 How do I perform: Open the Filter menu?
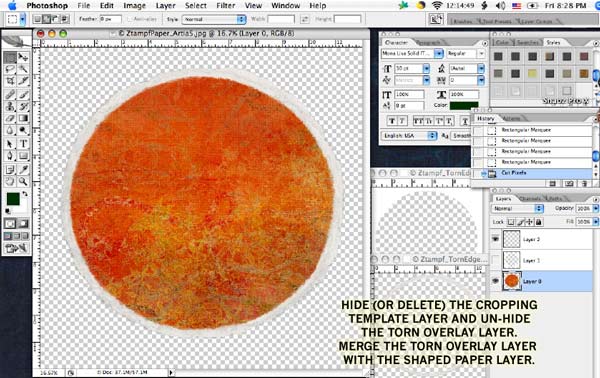226,5
